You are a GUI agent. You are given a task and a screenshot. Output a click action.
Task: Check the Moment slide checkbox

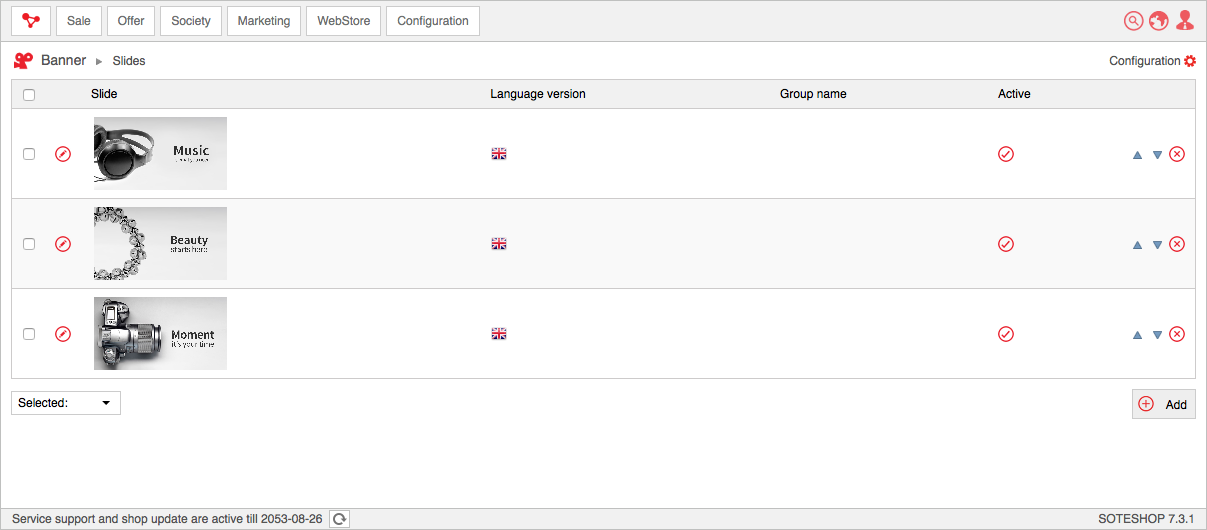pos(29,334)
